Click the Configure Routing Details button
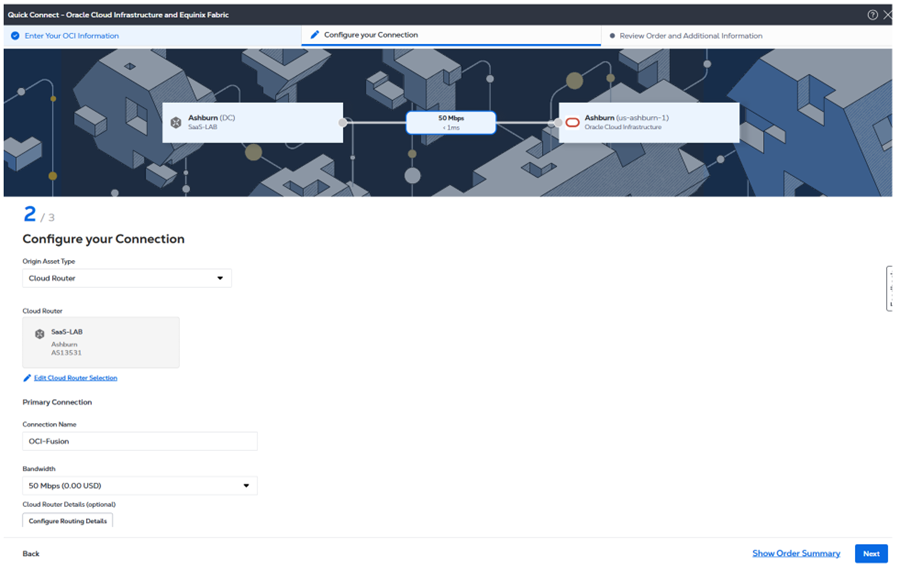The image size is (900, 570). pyautogui.click(x=68, y=521)
